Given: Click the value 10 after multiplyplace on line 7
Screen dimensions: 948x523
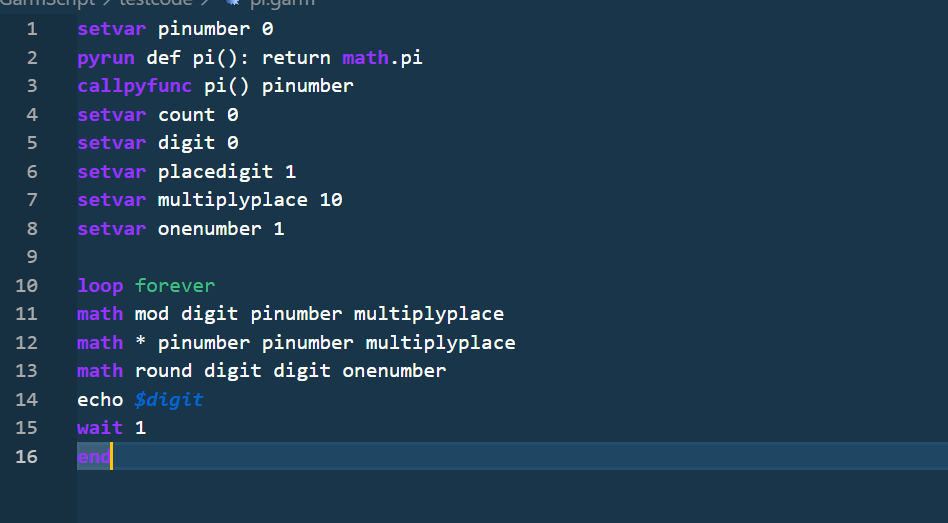Looking at the screenshot, I should tap(331, 200).
